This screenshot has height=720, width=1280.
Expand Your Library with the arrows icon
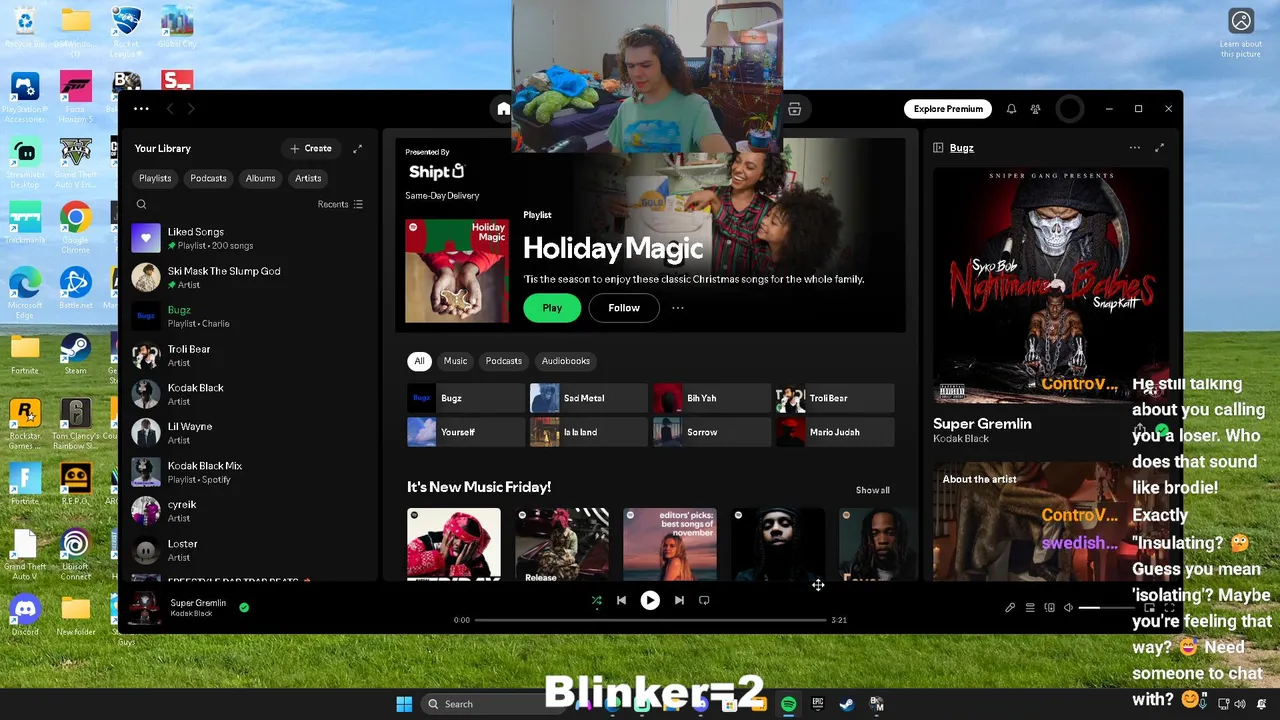pos(357,149)
